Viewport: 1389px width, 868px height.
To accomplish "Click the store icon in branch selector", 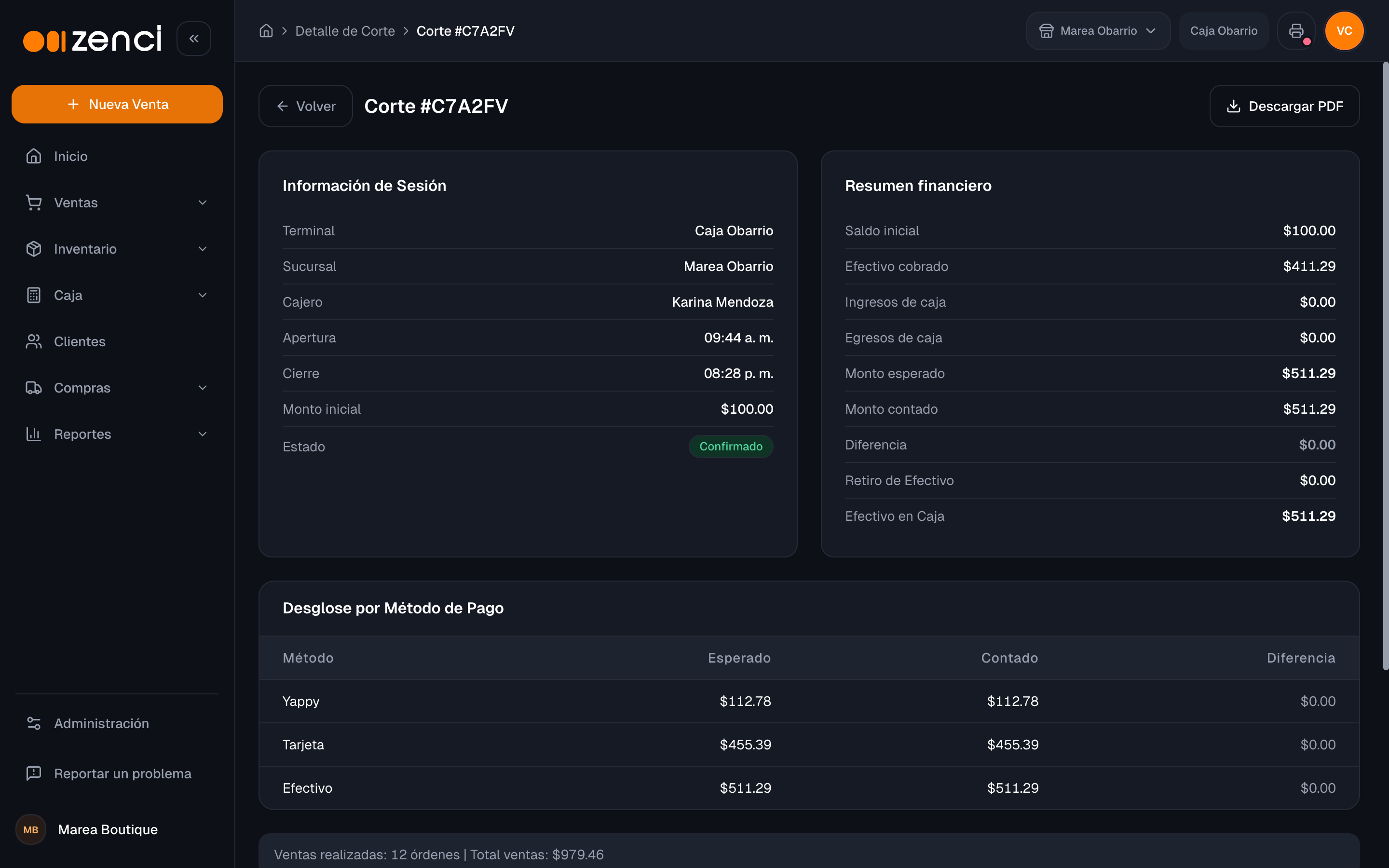I will coord(1047,31).
